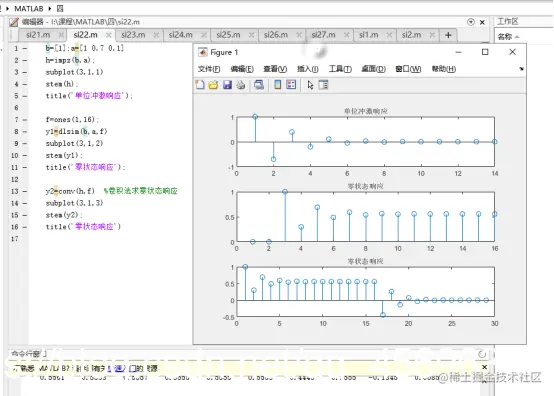554x396 pixels.
Task: Select the Edit Plot arrow tool
Action: pos(310,85)
